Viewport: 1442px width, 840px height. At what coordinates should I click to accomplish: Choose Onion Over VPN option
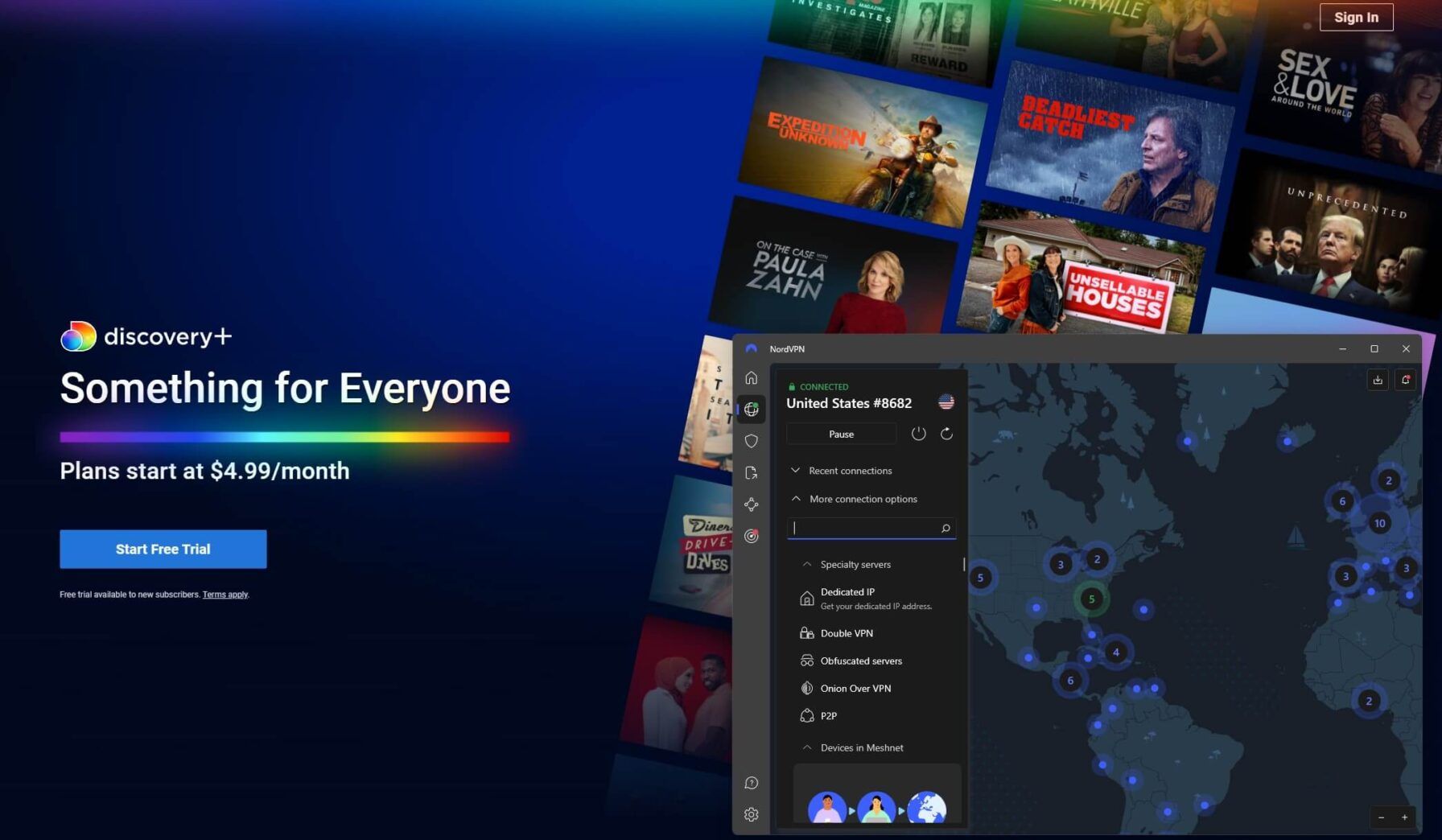[855, 688]
